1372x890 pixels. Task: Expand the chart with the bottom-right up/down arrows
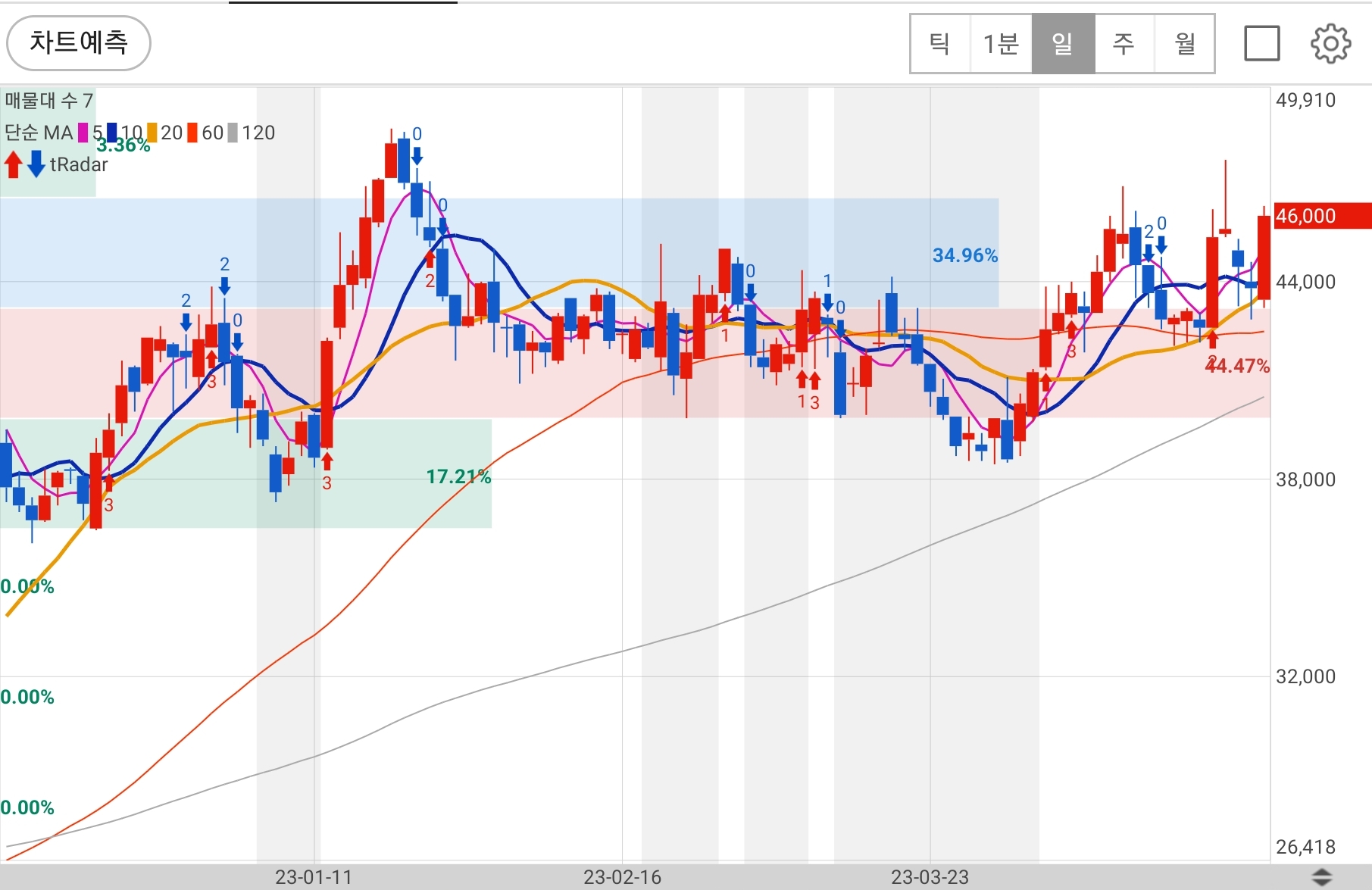[1322, 877]
